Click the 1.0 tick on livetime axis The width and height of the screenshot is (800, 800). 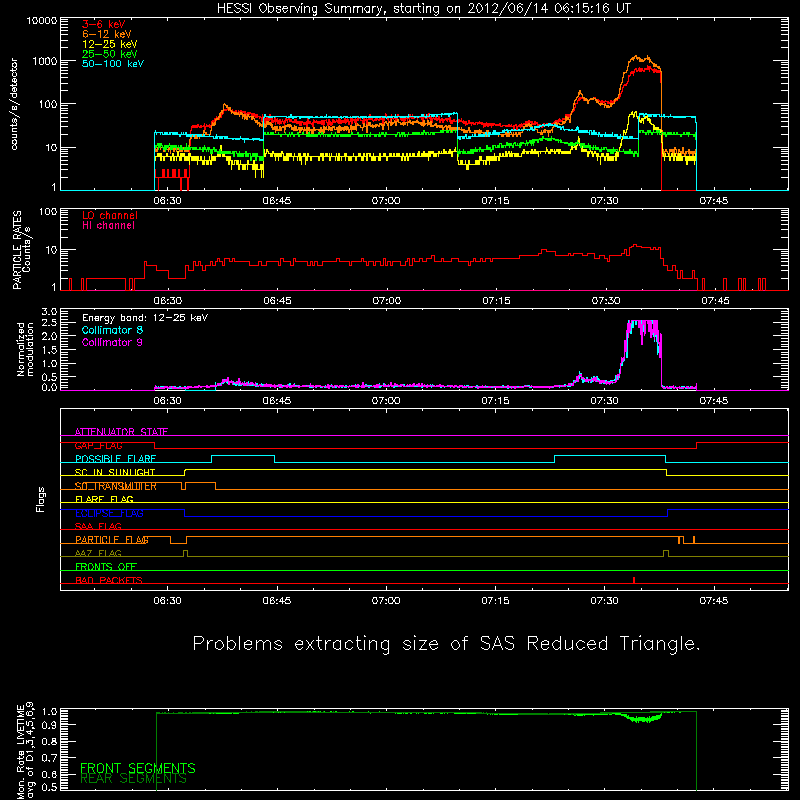point(49,712)
